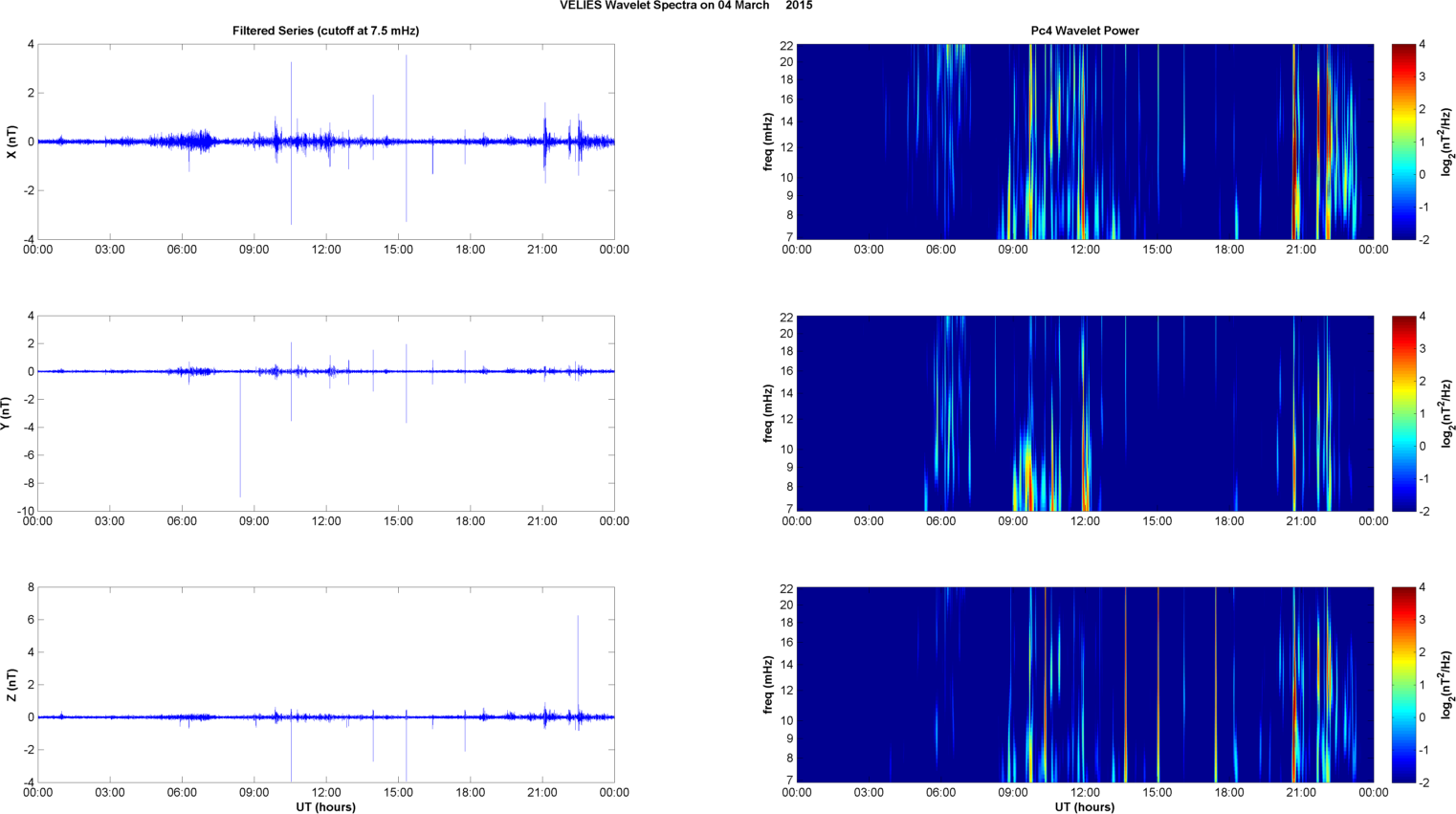The width and height of the screenshot is (1456, 814).
Task: Click UT (hours) label under bottom wavelet spectrum
Action: 1085,806
